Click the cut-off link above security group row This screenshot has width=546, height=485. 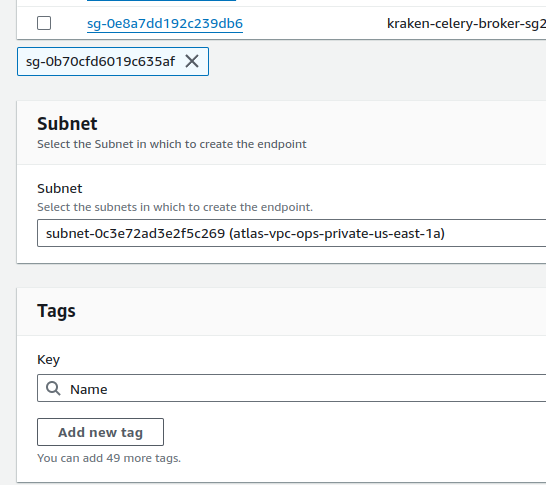161,0
